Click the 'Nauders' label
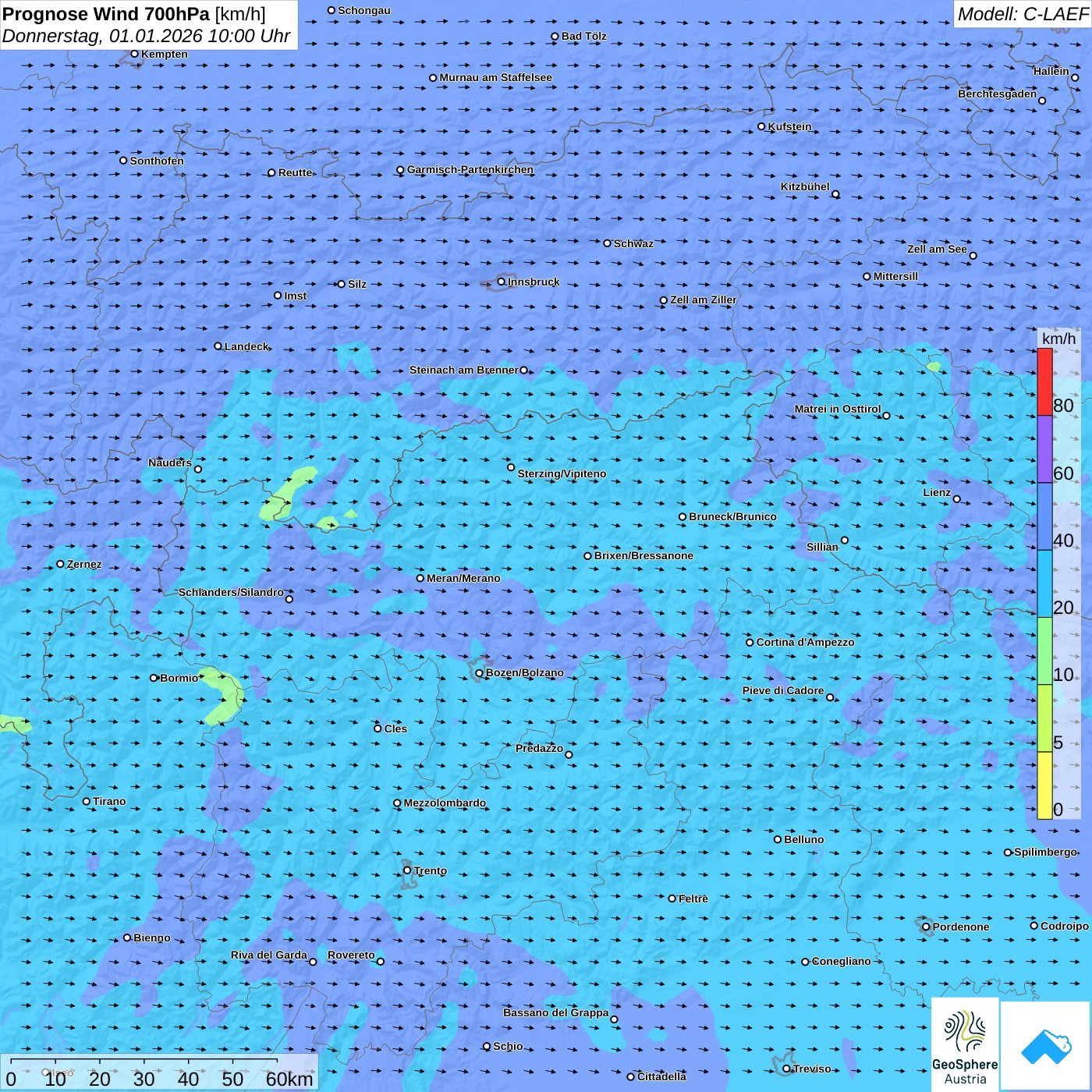The height and width of the screenshot is (1092, 1092). pyautogui.click(x=170, y=463)
